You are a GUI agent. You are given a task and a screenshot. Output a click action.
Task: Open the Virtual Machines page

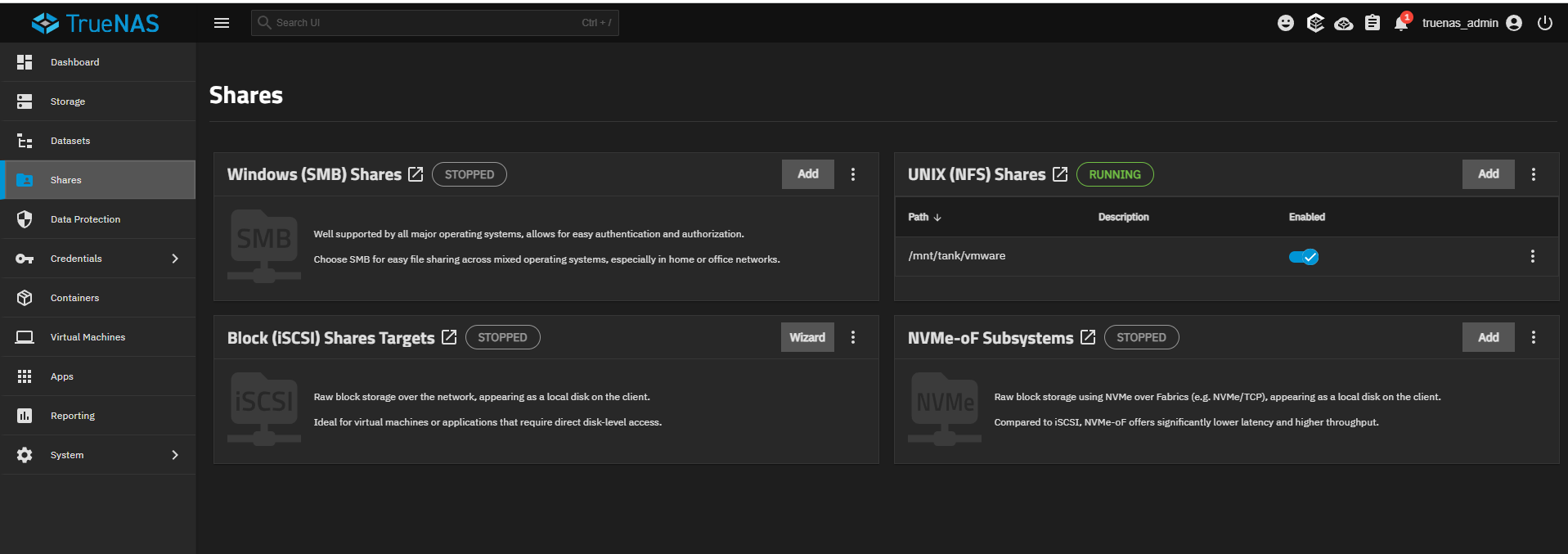(x=98, y=337)
